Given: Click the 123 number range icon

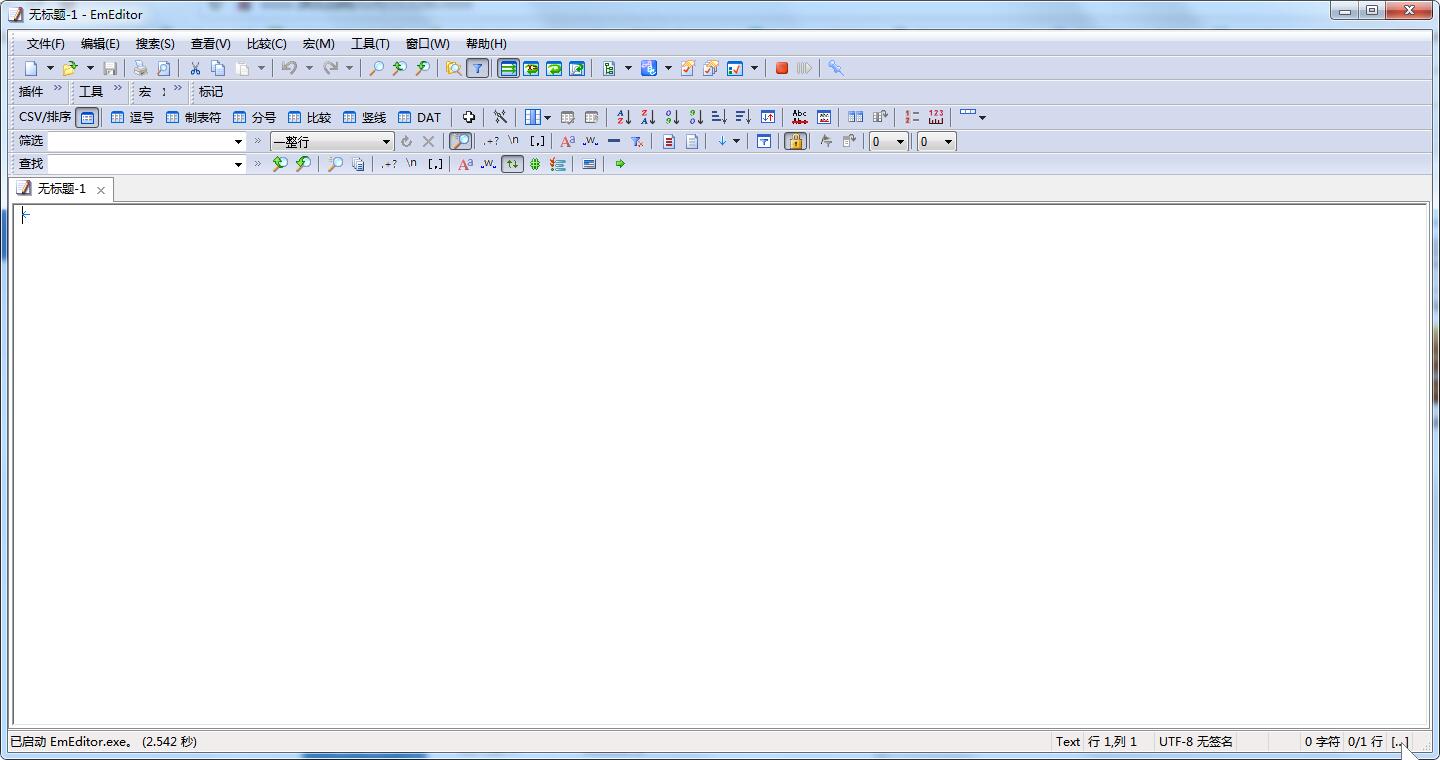Looking at the screenshot, I should [935, 117].
